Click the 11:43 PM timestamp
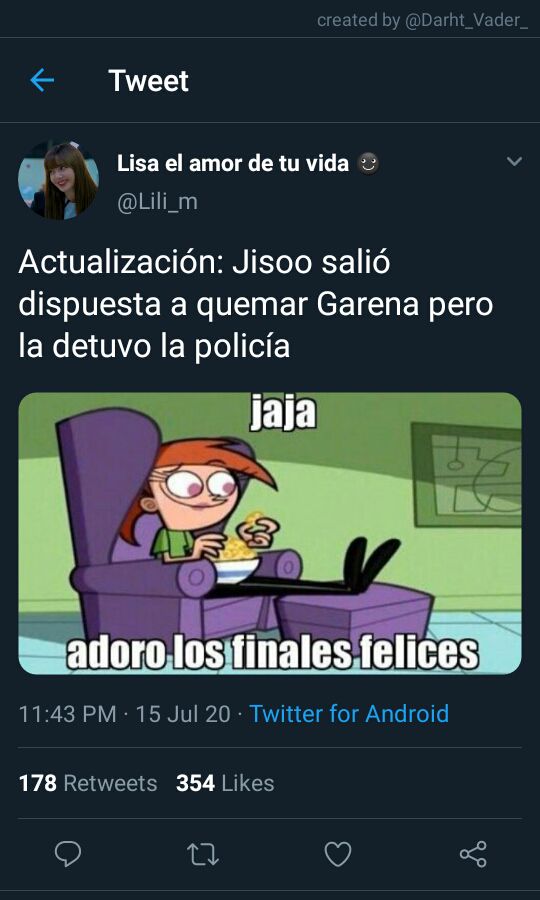This screenshot has height=900, width=540. tap(68, 713)
